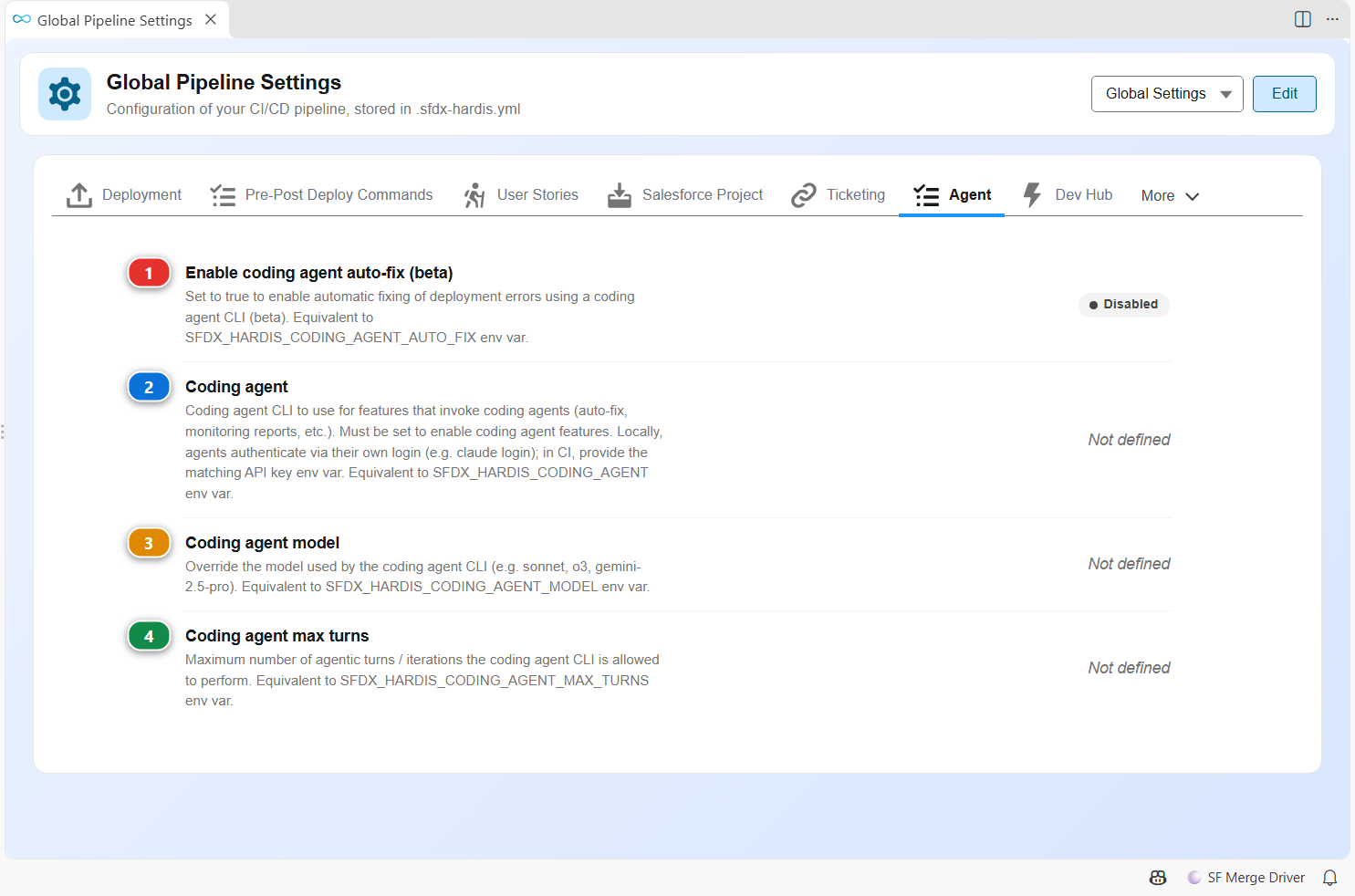
Task: Click the Agent tab checklist icon
Action: [926, 195]
